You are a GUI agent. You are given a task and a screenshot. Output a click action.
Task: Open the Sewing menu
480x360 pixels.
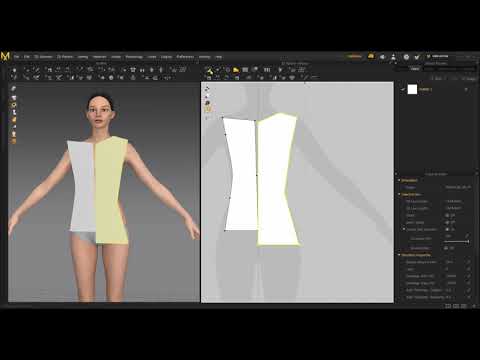(83, 57)
